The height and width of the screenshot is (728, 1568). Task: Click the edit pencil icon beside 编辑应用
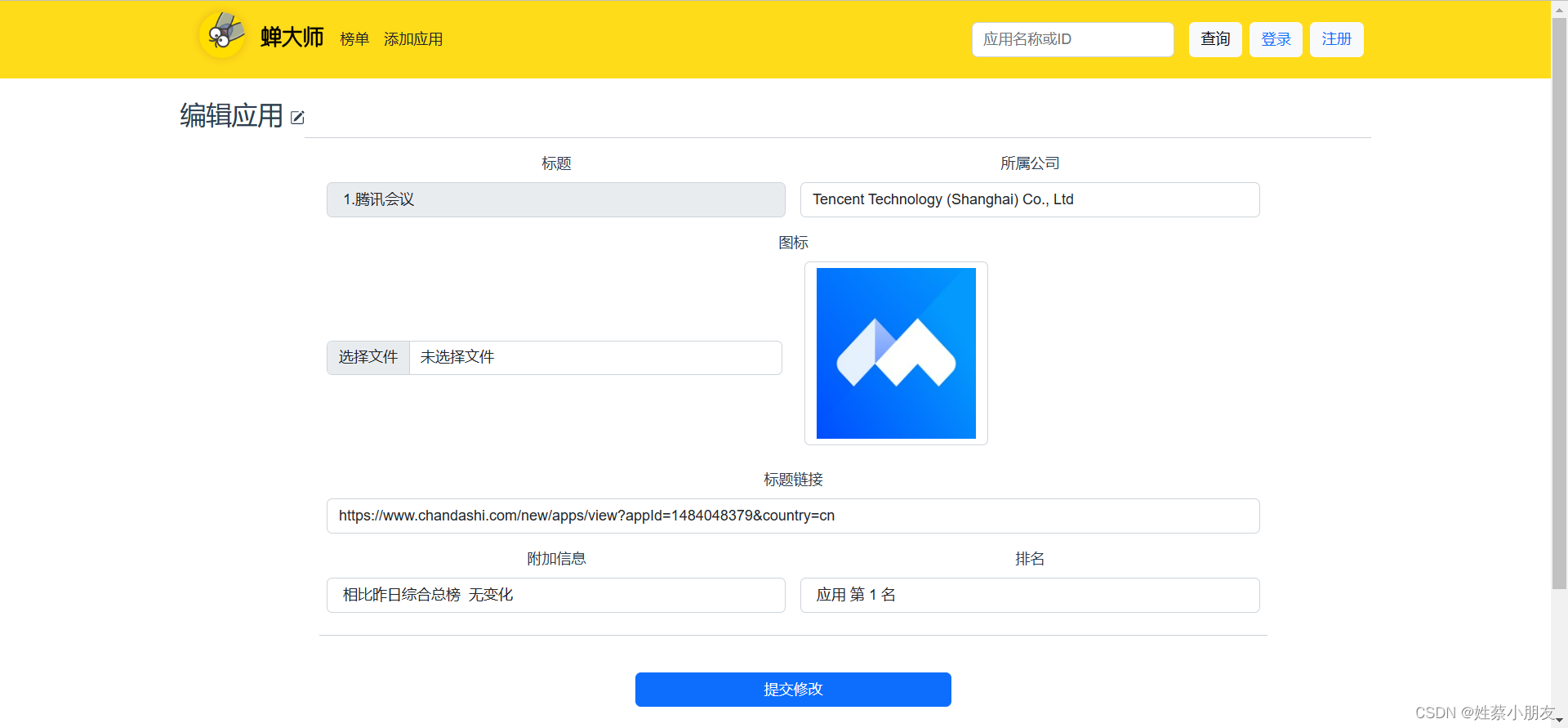click(297, 118)
